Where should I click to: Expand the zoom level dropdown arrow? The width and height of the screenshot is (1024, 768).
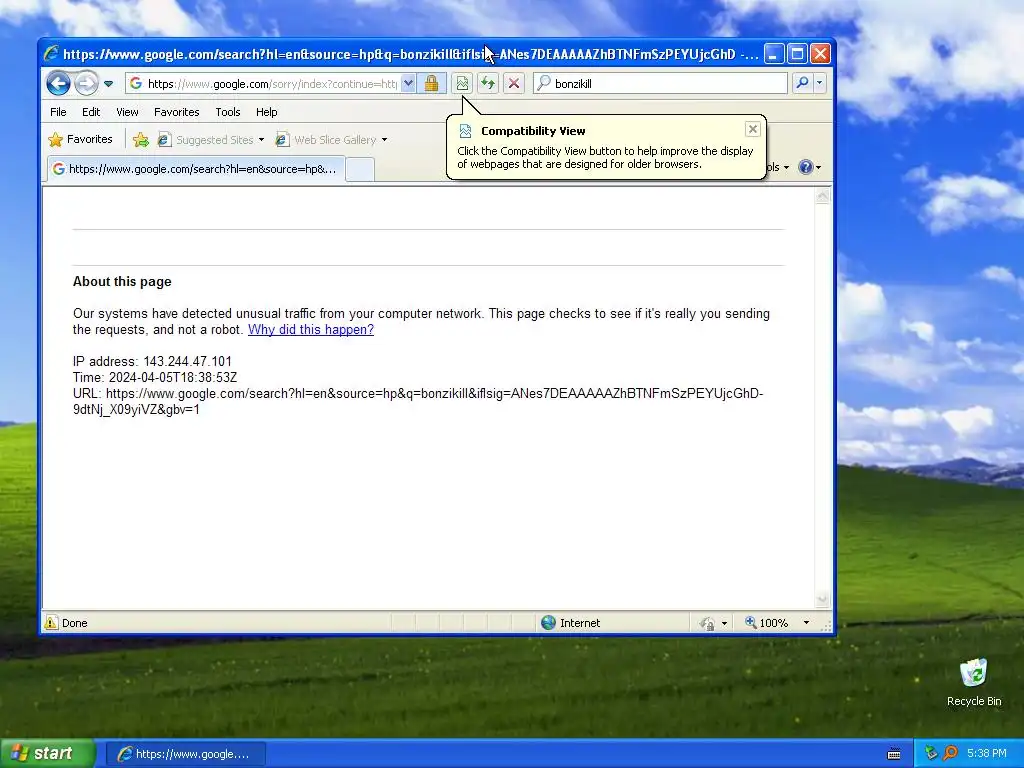pyautogui.click(x=807, y=623)
